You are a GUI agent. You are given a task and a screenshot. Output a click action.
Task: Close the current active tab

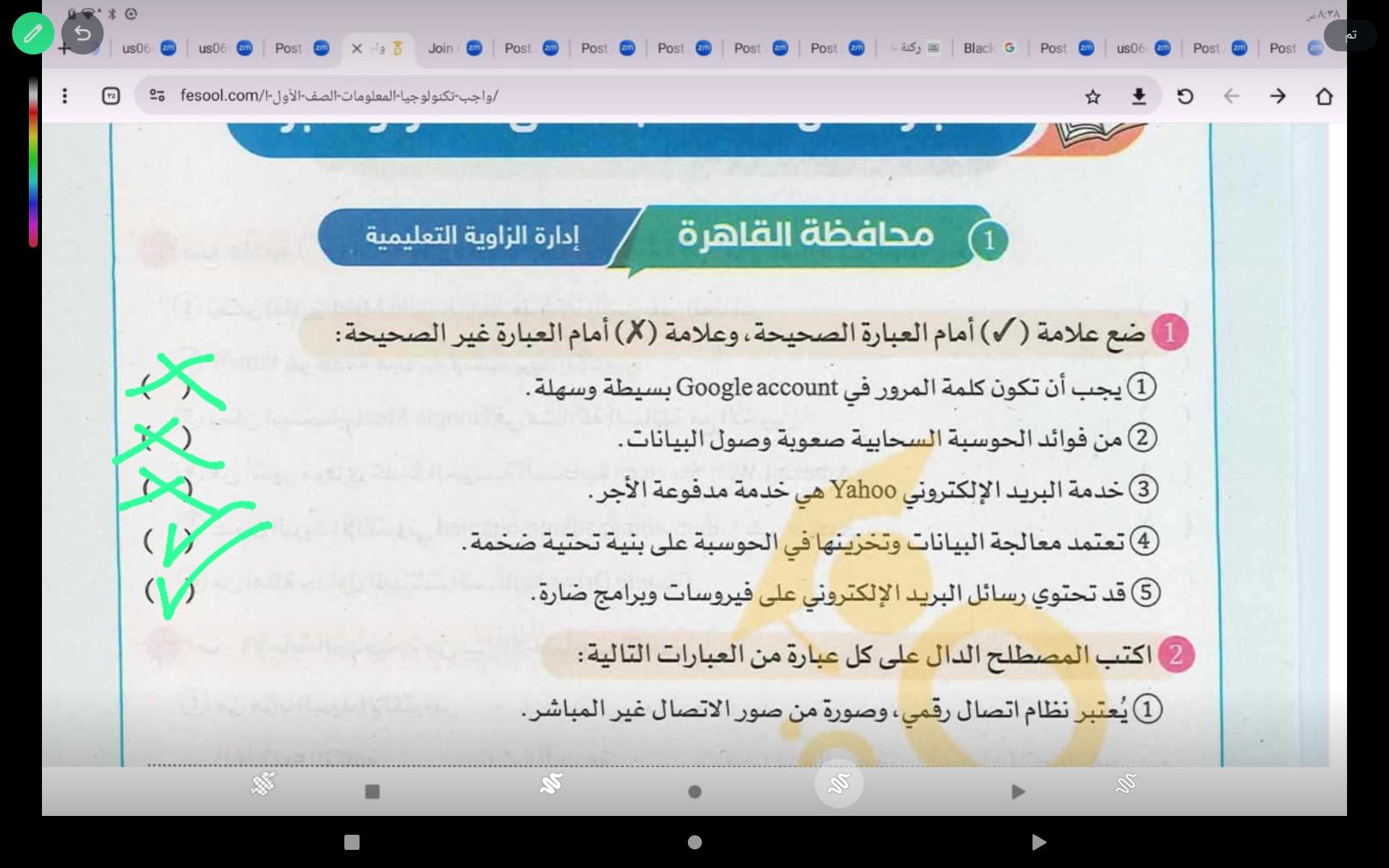[356, 48]
